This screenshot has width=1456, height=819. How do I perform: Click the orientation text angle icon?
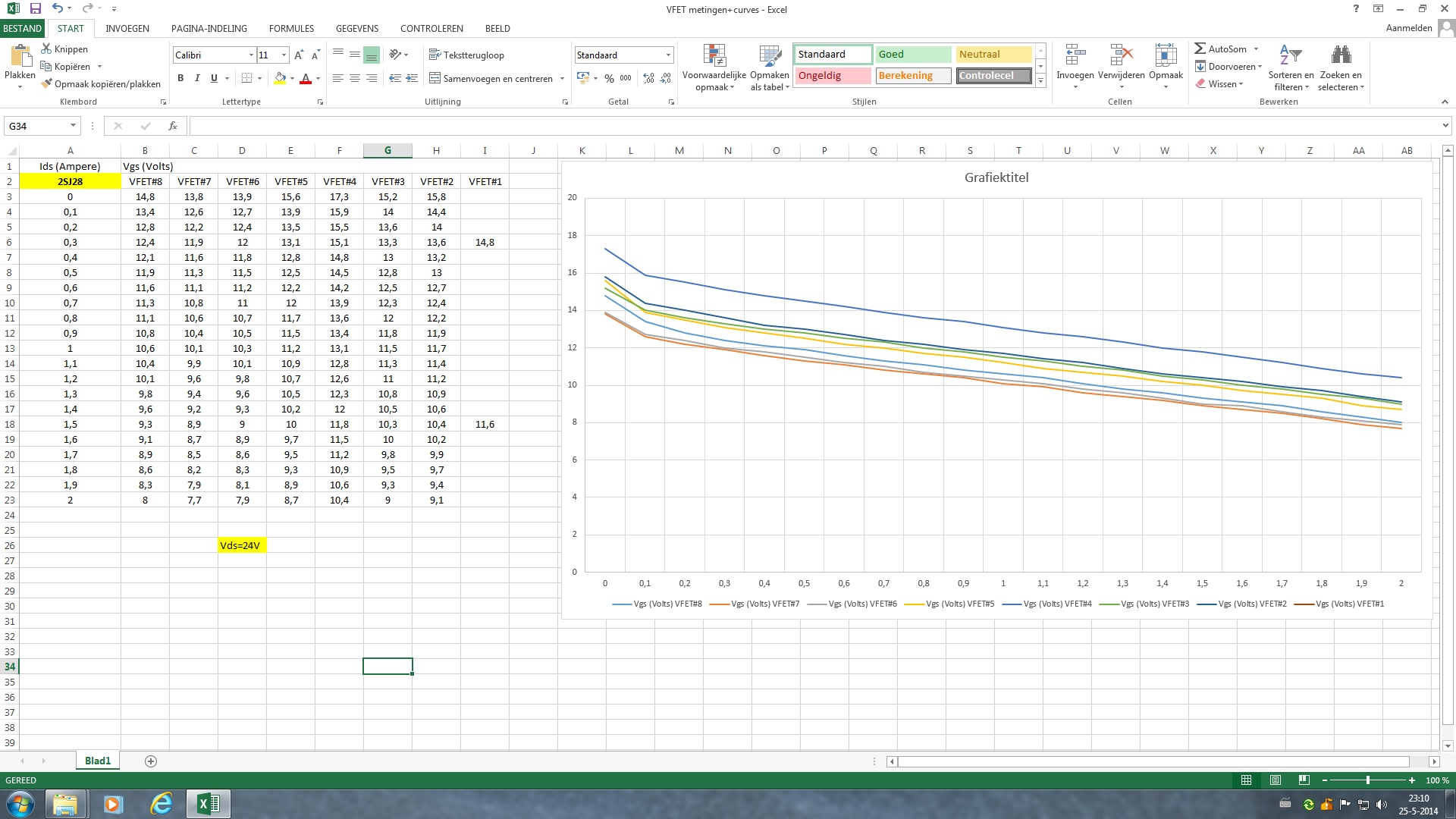tap(395, 55)
